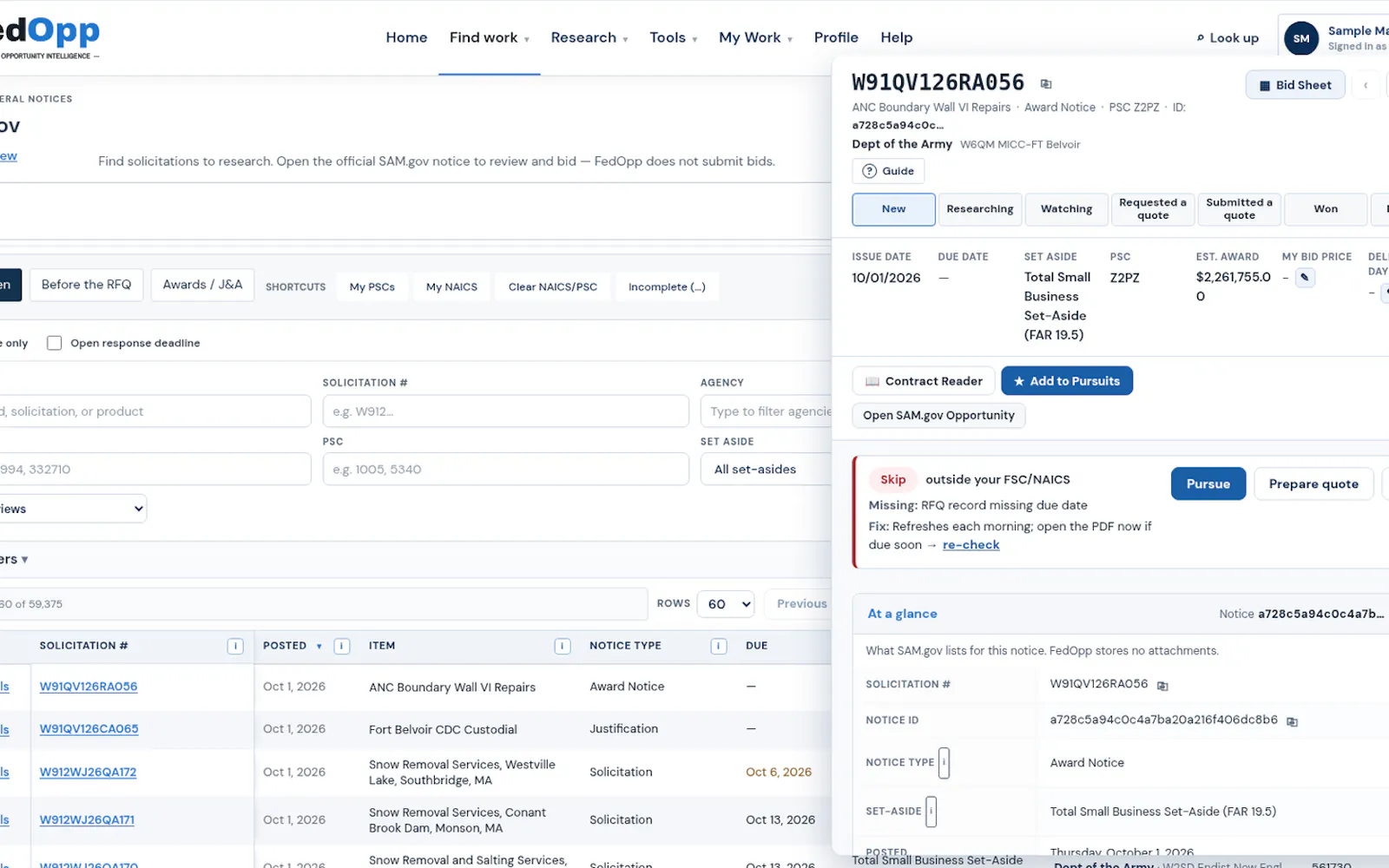Expand the Research menu
The image size is (1389, 868).
(589, 37)
